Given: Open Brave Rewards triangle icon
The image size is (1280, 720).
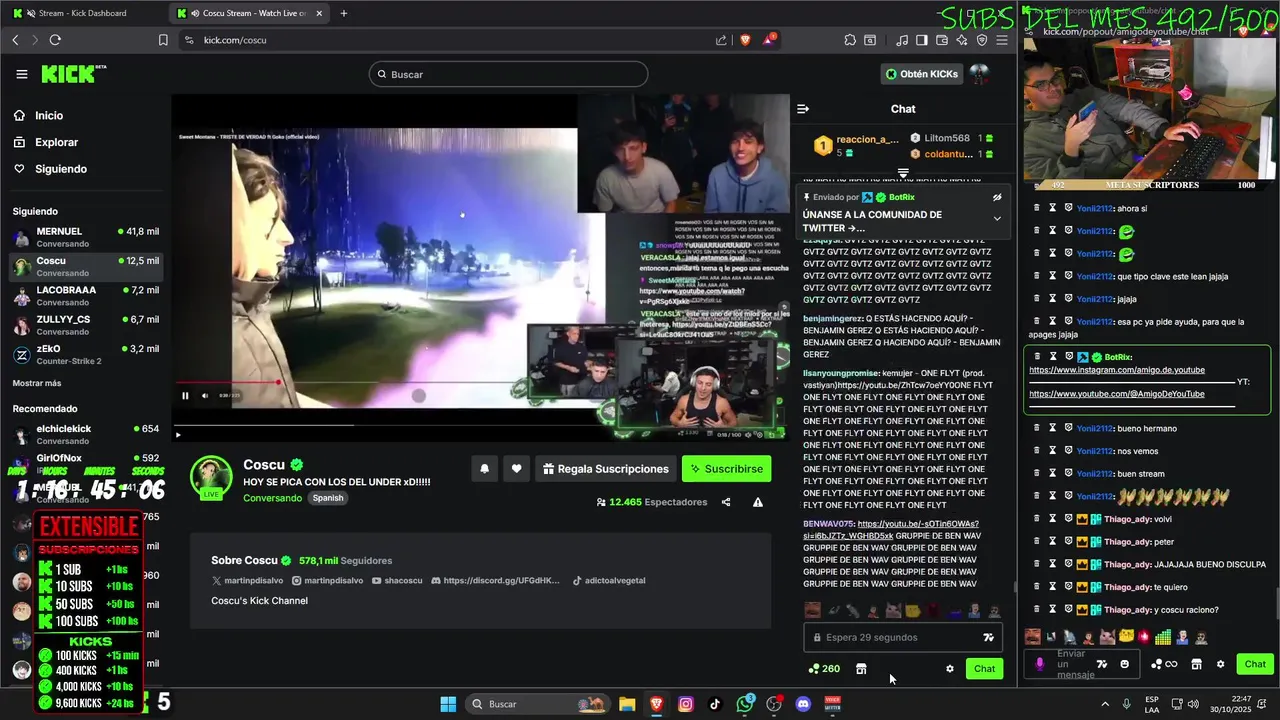Looking at the screenshot, I should pyautogui.click(x=769, y=40).
